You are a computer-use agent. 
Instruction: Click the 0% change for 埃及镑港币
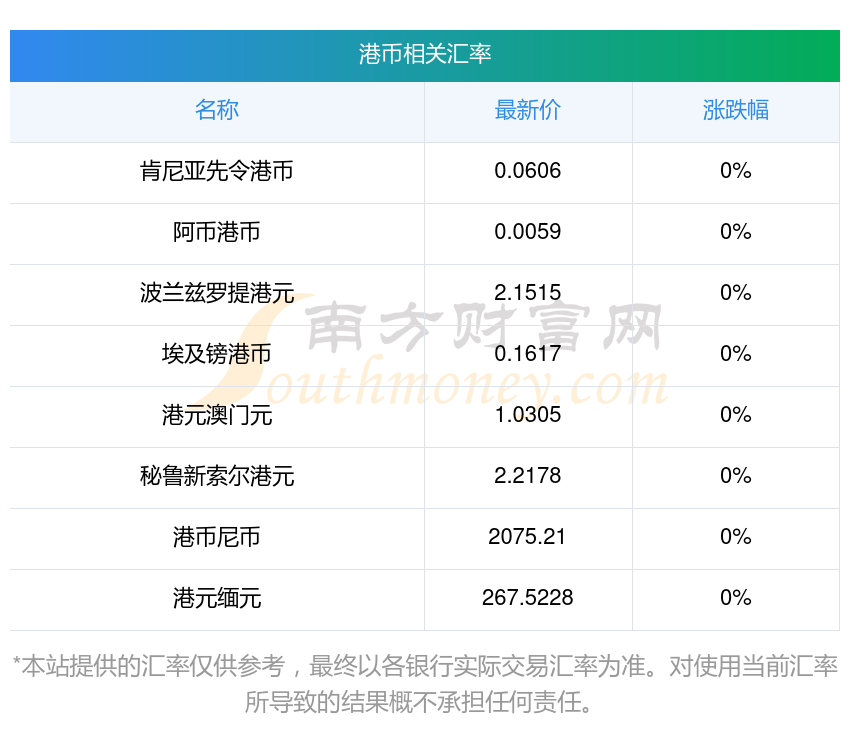pyautogui.click(x=736, y=353)
